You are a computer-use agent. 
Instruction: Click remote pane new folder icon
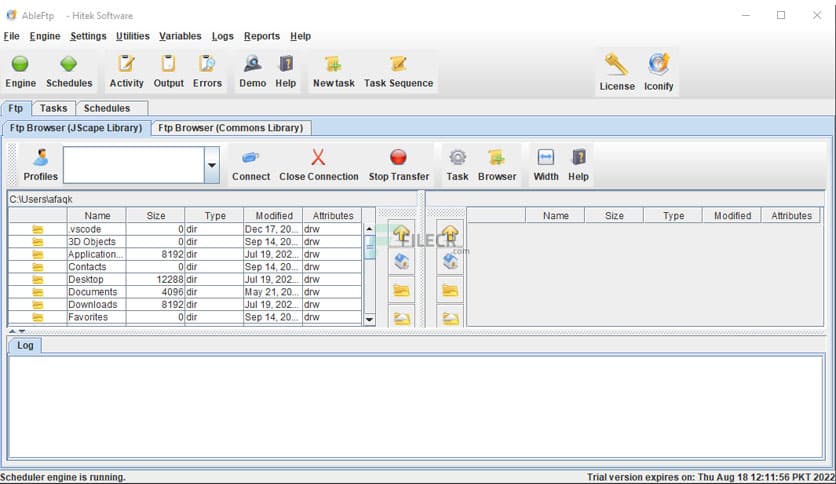450,291
